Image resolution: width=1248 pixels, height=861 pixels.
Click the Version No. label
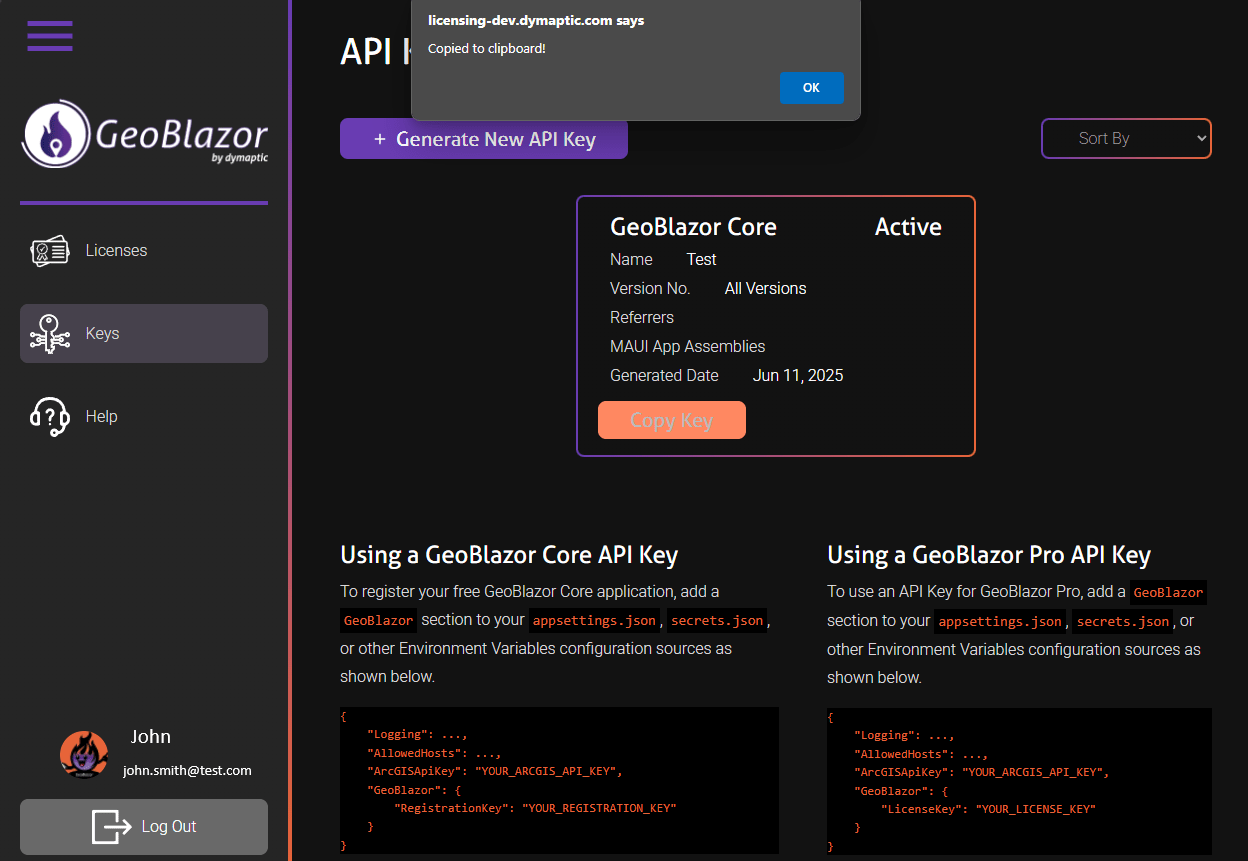(x=650, y=289)
